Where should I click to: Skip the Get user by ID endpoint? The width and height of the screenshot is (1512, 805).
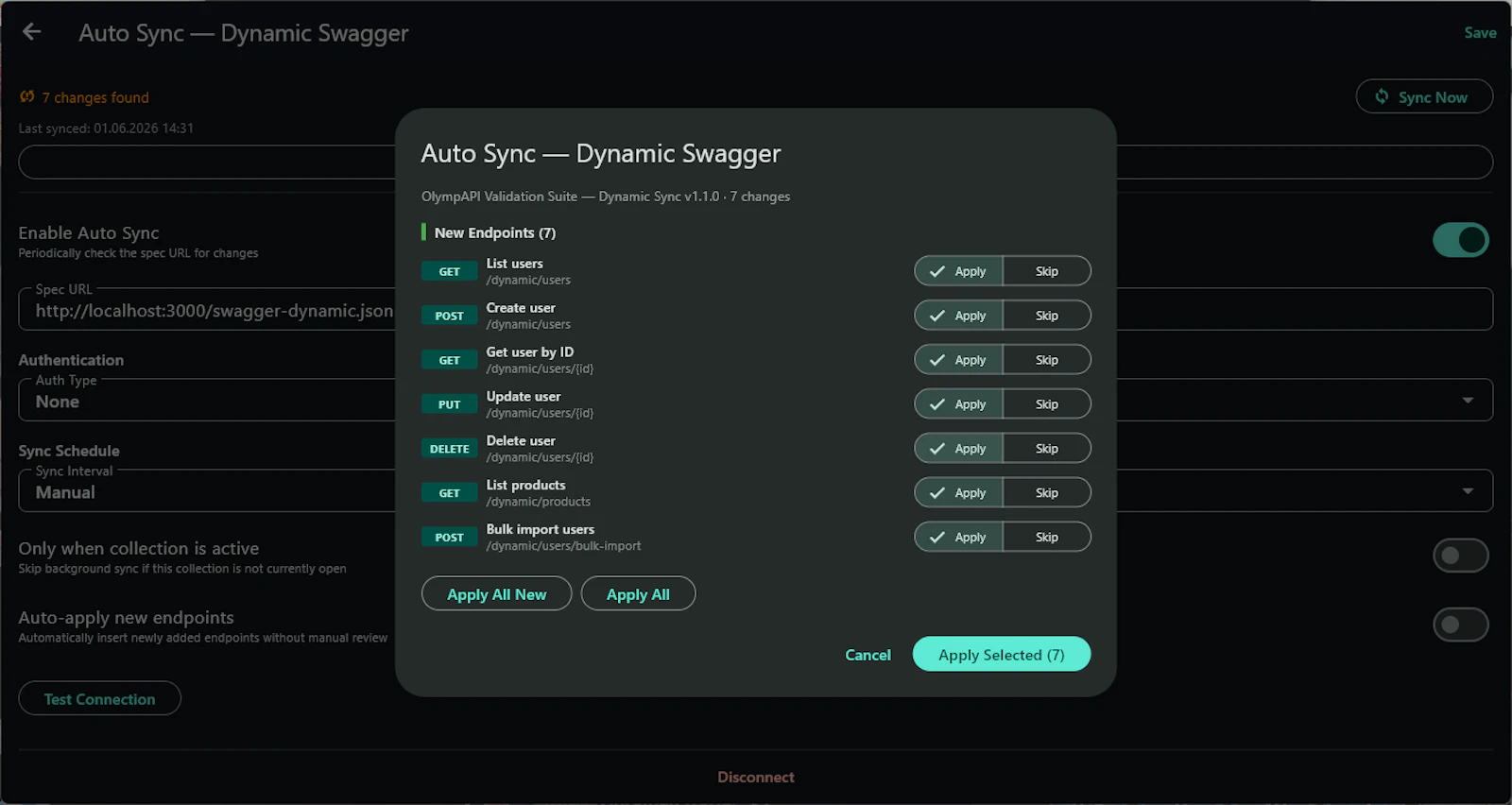tap(1047, 360)
